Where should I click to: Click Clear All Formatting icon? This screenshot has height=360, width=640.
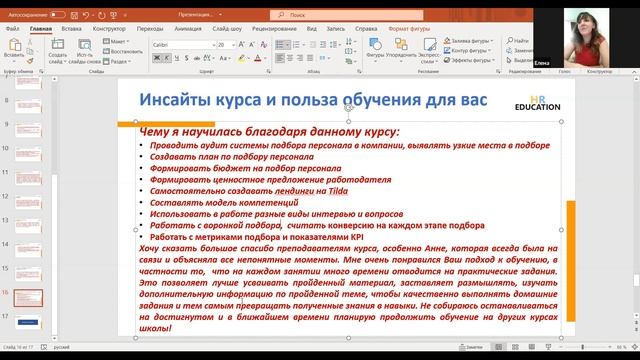[264, 44]
